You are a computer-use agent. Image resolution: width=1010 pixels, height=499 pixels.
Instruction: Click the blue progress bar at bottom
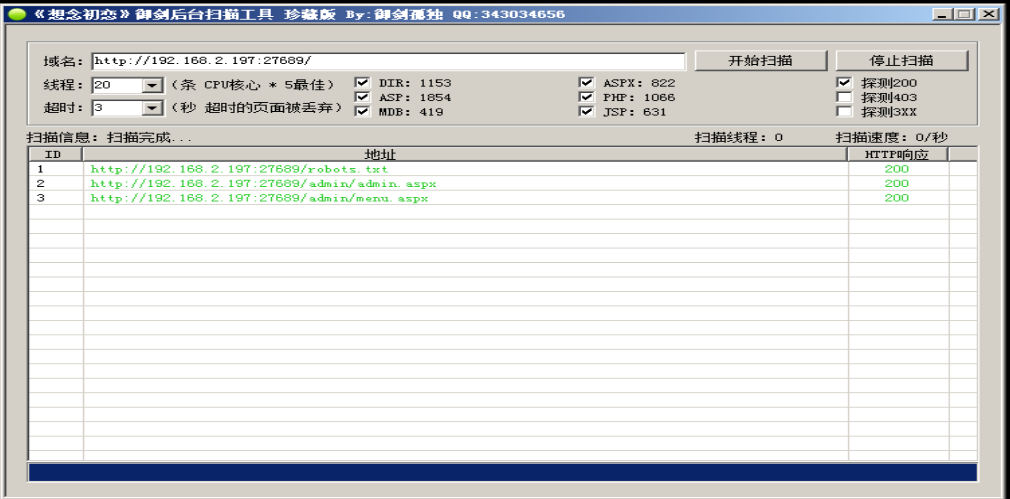(x=502, y=472)
